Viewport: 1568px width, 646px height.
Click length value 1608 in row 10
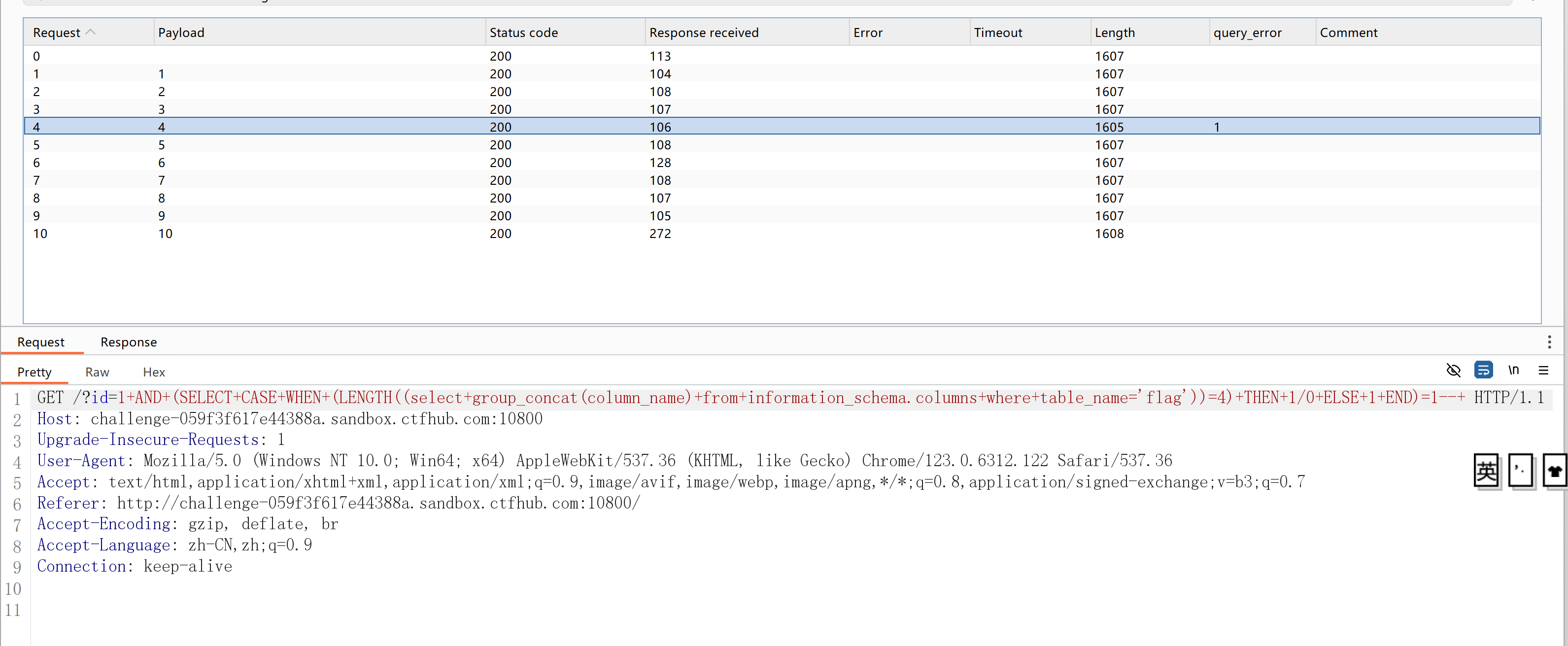point(1109,233)
